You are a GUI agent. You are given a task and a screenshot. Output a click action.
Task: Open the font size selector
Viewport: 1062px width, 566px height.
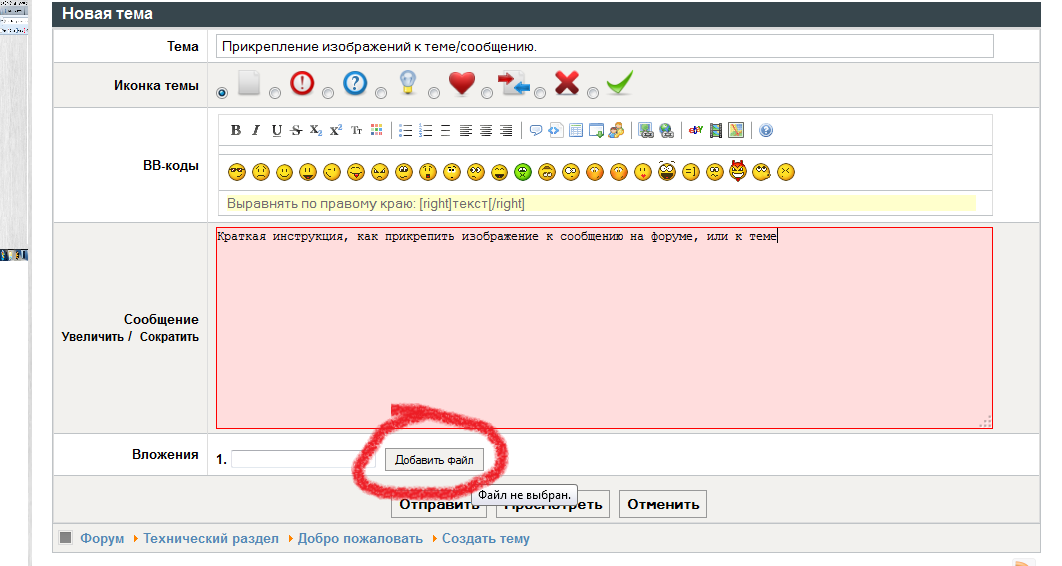pyautogui.click(x=356, y=130)
